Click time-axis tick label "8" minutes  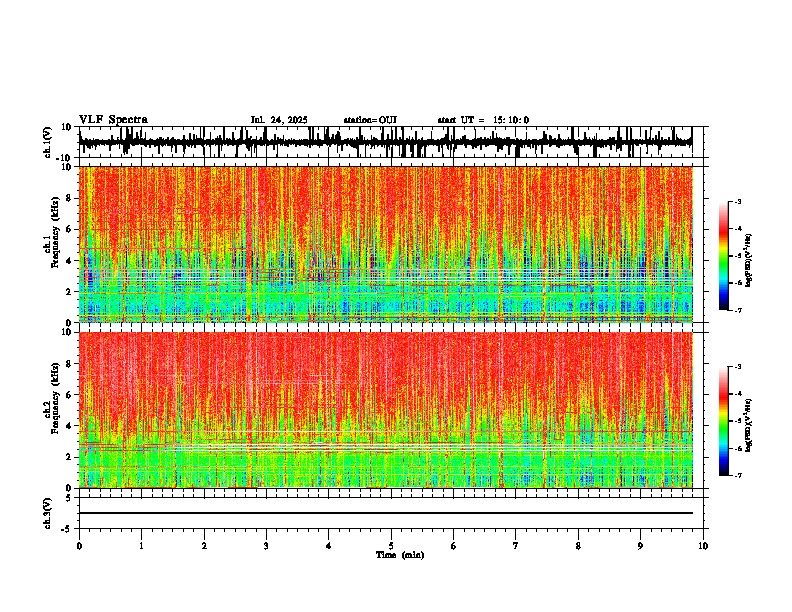coord(578,546)
